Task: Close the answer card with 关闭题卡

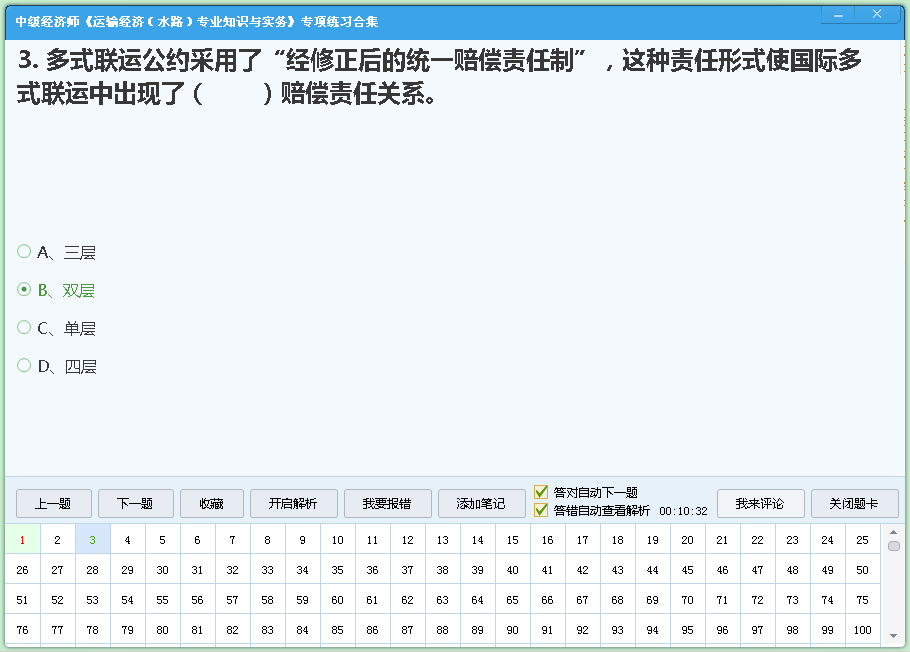Action: tap(854, 503)
